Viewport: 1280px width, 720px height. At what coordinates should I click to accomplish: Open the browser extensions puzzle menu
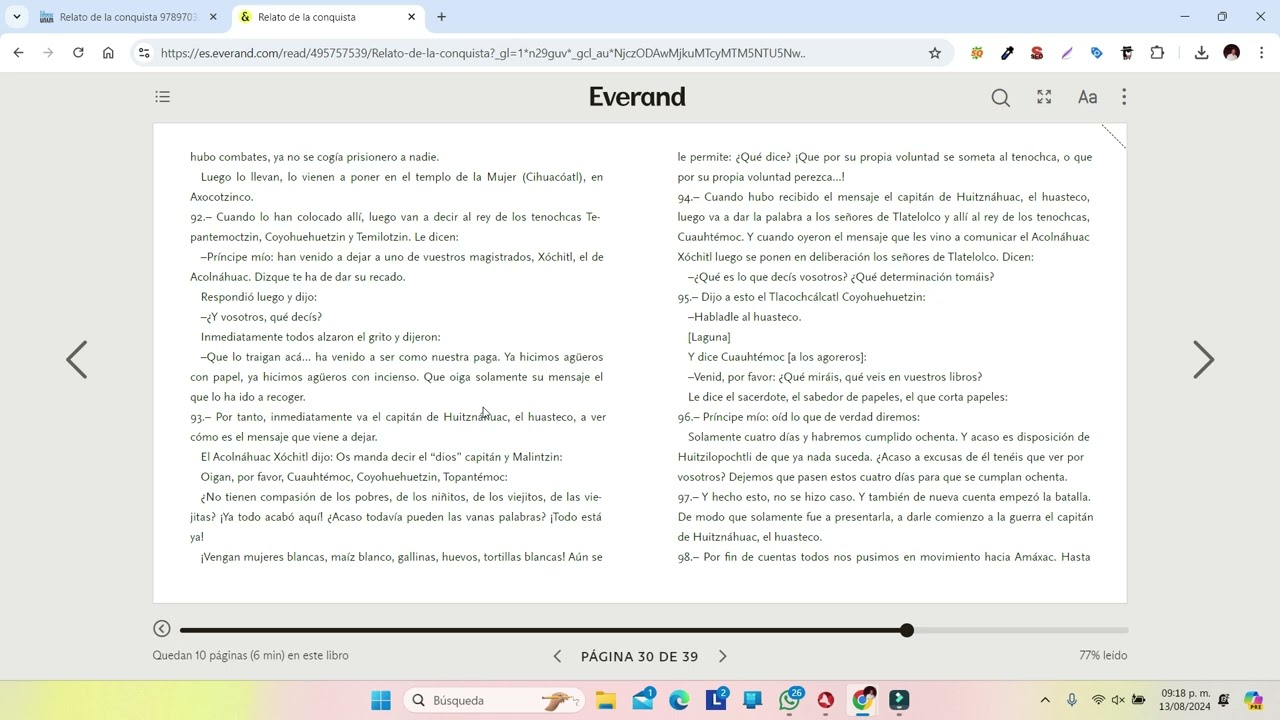point(1157,53)
